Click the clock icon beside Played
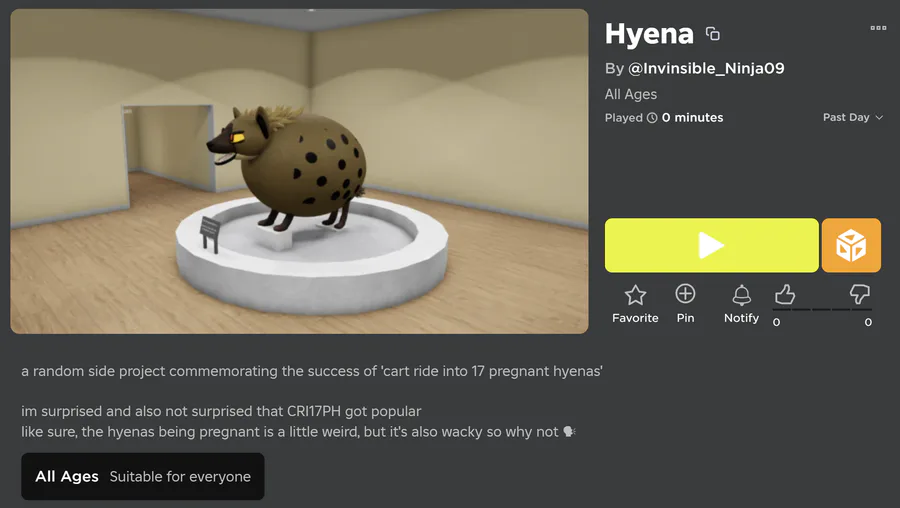This screenshot has height=508, width=900. click(x=652, y=118)
